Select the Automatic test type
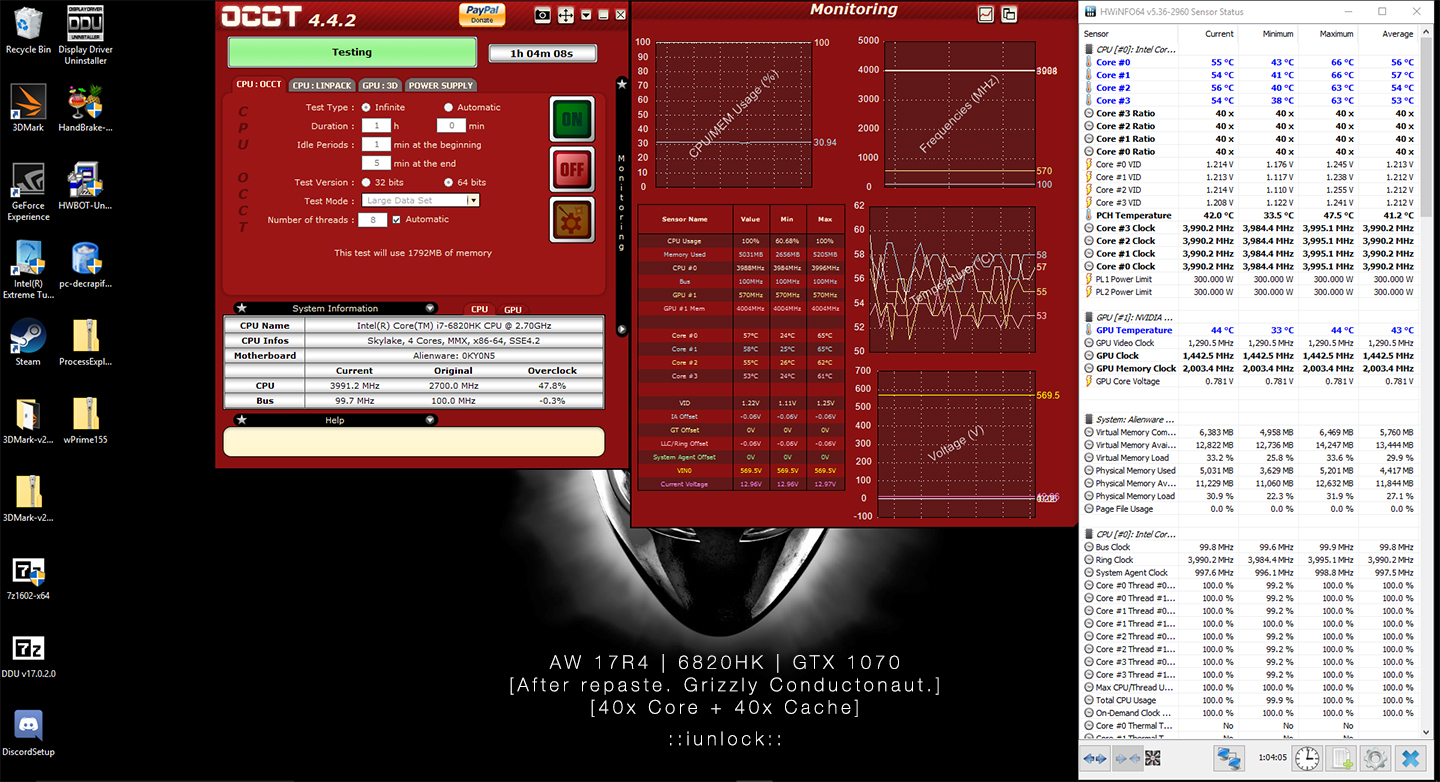This screenshot has height=782, width=1440. pyautogui.click(x=448, y=107)
